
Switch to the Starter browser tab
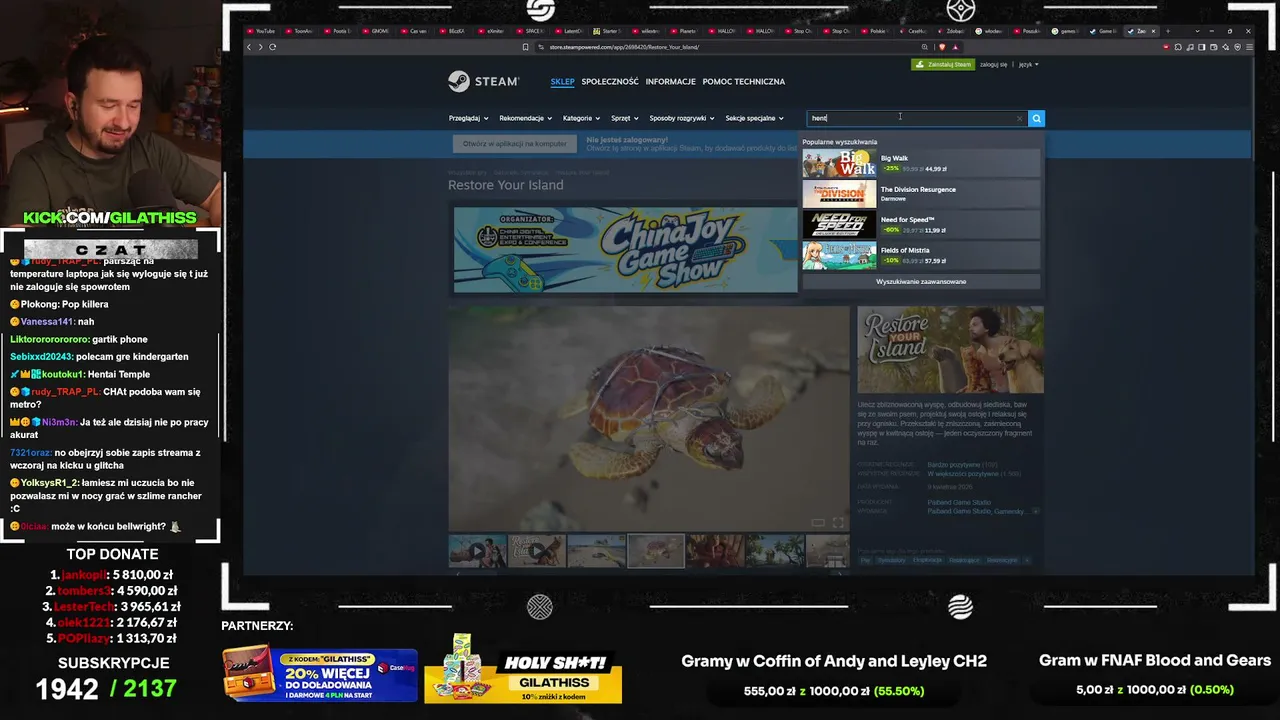[x=606, y=31]
